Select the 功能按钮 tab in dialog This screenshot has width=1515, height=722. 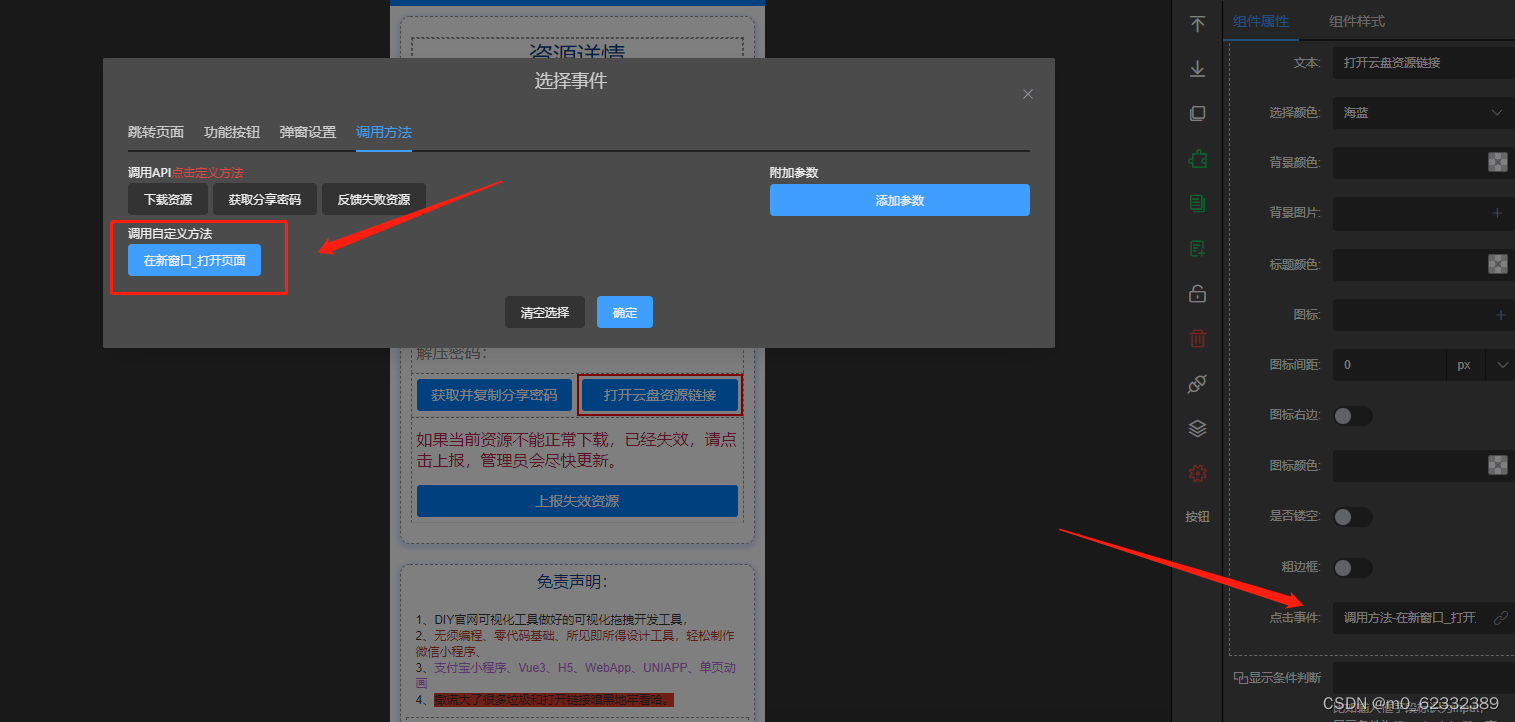point(230,132)
